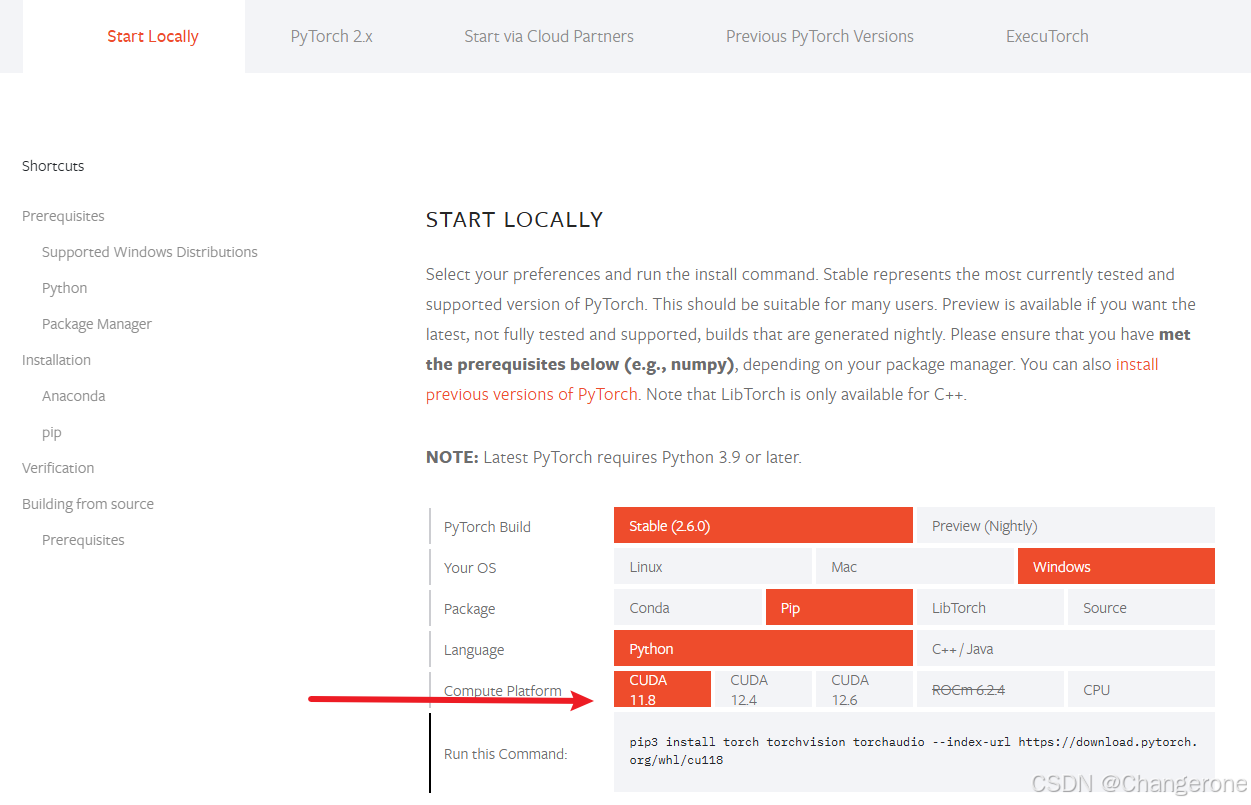Select the Pip package option
1251x805 pixels.
coord(839,607)
